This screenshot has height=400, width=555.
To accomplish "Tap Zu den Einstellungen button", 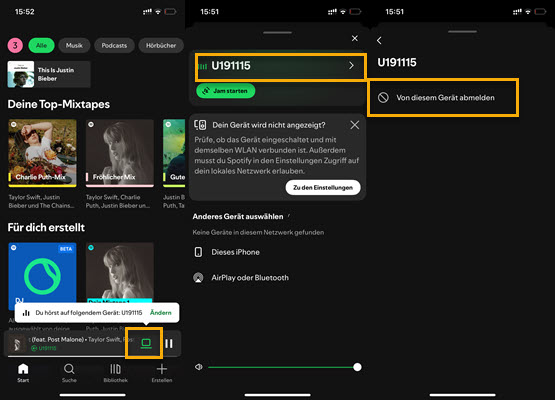I will click(x=323, y=187).
